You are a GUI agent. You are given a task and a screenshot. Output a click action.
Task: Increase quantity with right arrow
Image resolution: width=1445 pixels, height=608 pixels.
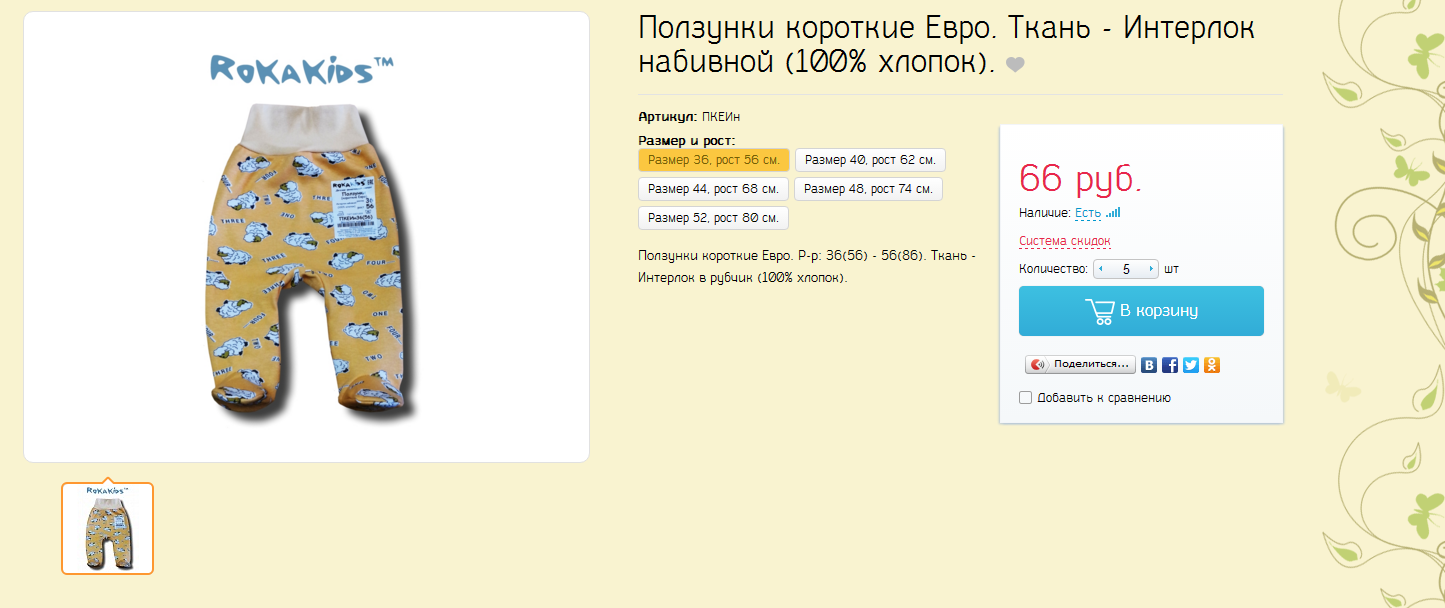point(1152,269)
